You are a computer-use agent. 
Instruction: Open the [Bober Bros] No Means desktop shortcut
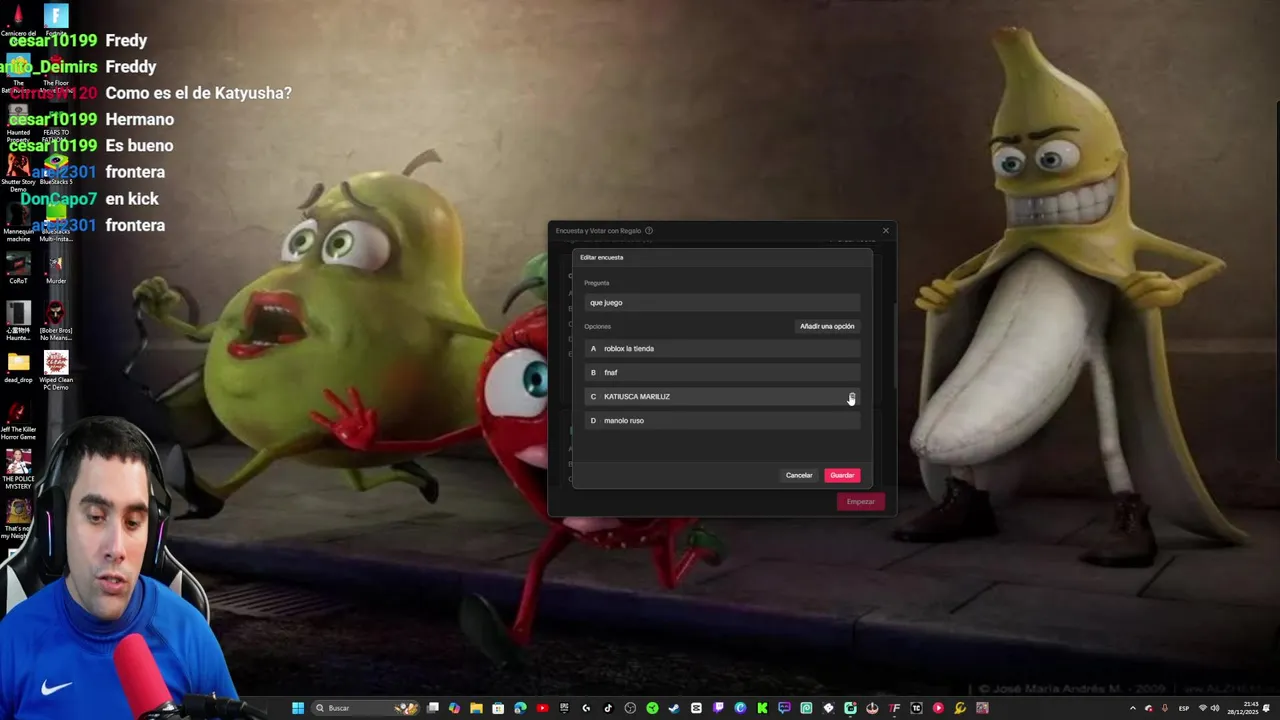(x=56, y=320)
